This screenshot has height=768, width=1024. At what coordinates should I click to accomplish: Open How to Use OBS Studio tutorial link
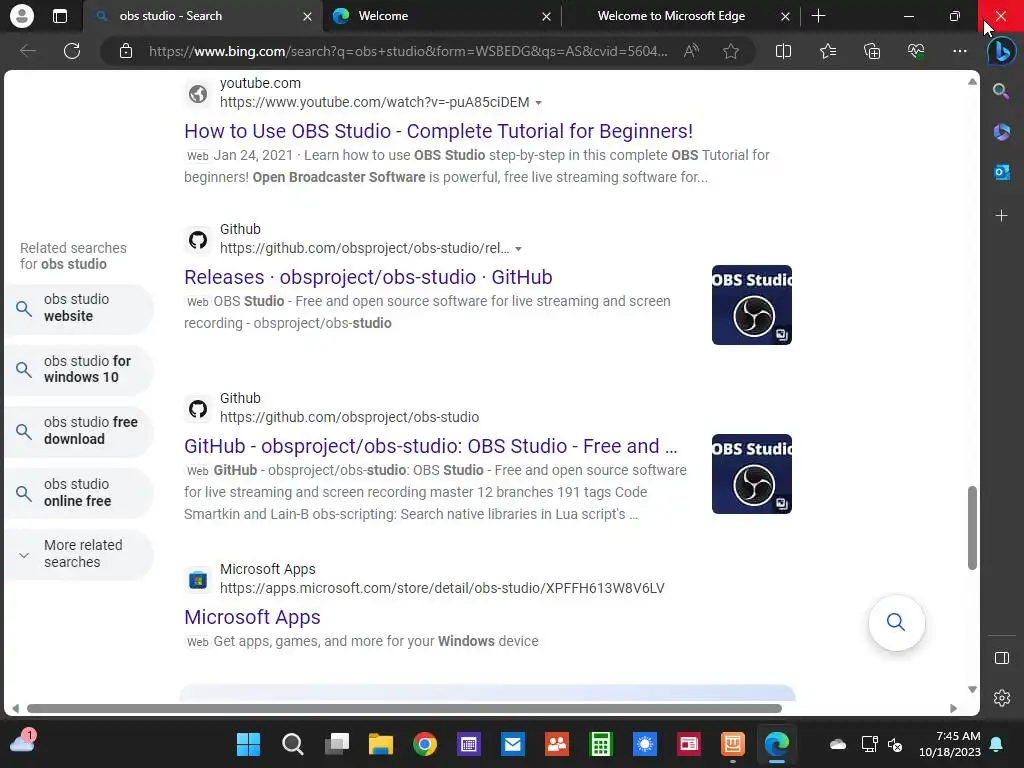pos(438,131)
